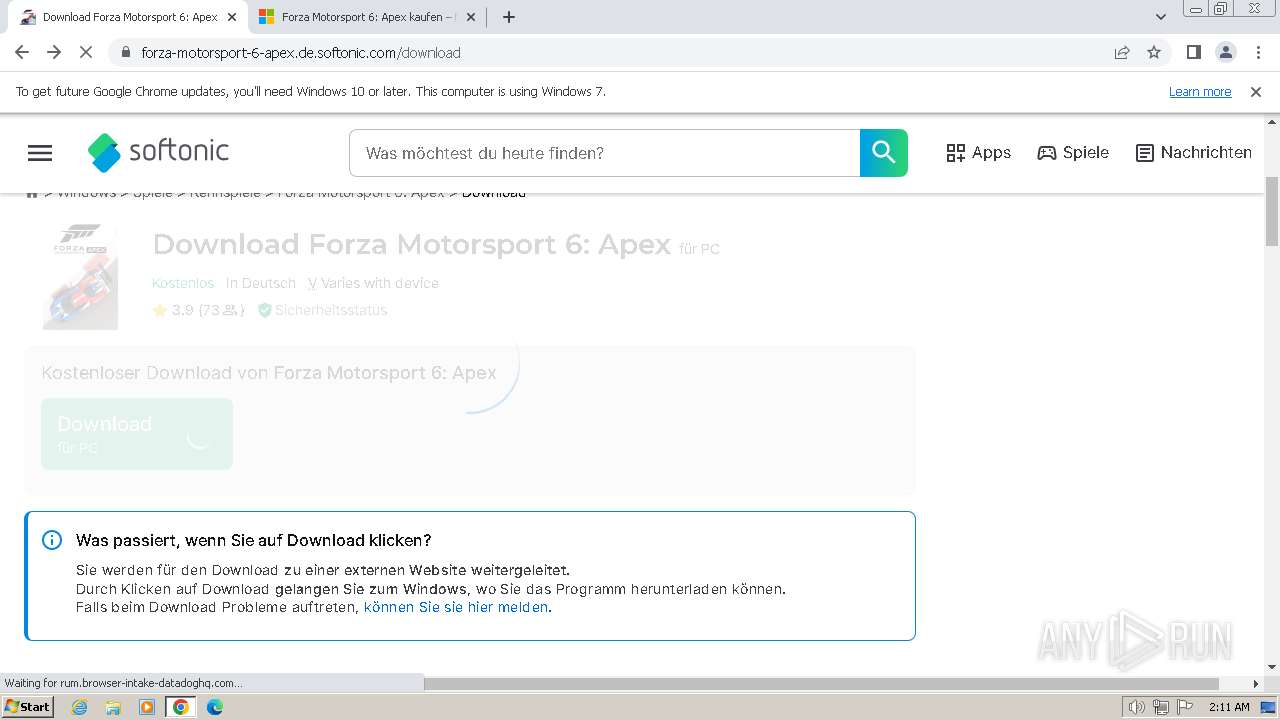
Task: Click the 'Kostenlos' label
Action: pyautogui.click(x=183, y=283)
